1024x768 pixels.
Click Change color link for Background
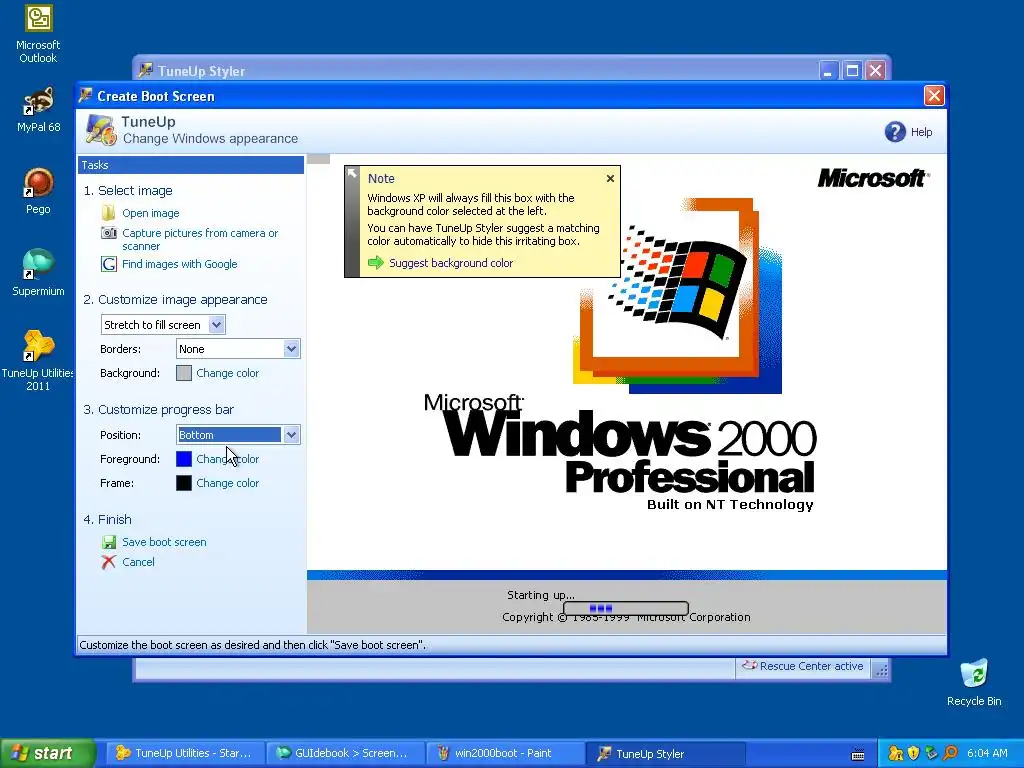[x=227, y=373]
